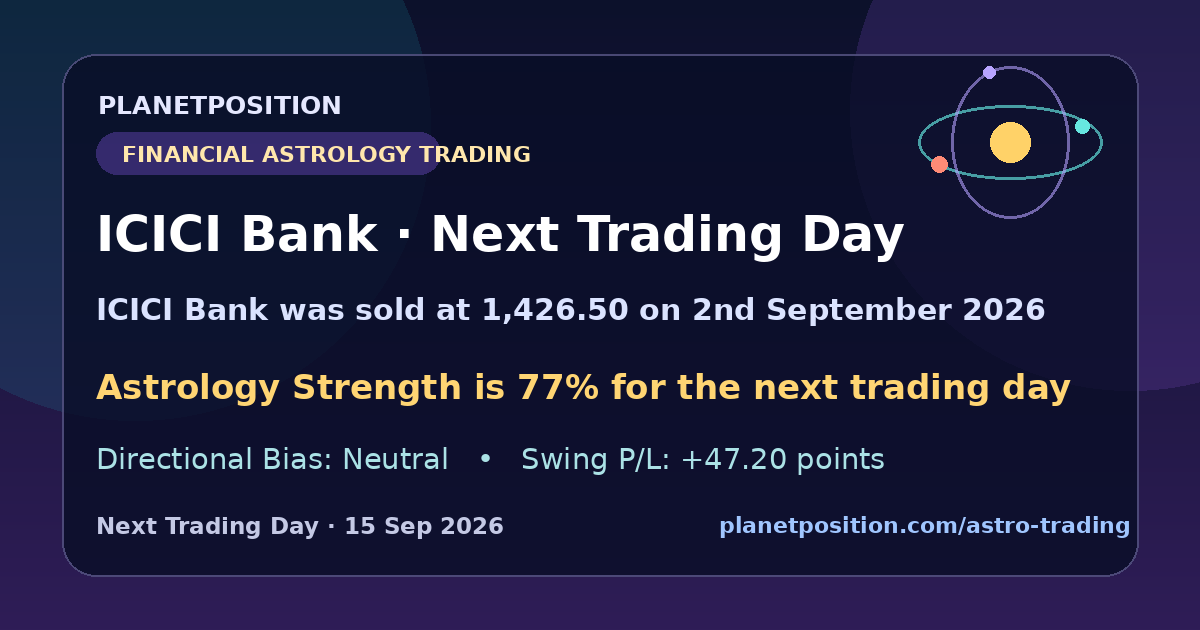Click the bullet separator between bias and swing
Image resolution: width=1200 pixels, height=630 pixels.
point(485,460)
